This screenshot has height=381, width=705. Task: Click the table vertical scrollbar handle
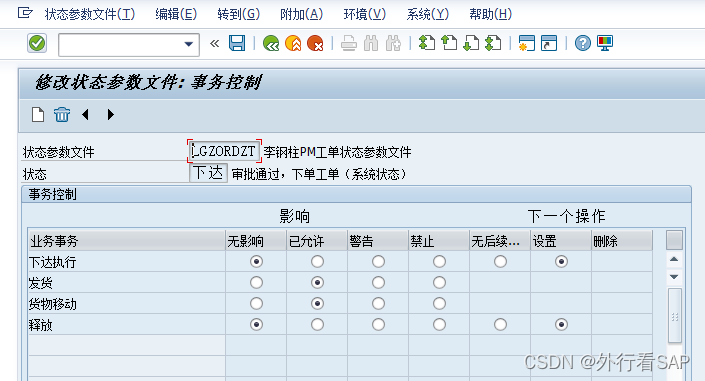tap(675, 316)
